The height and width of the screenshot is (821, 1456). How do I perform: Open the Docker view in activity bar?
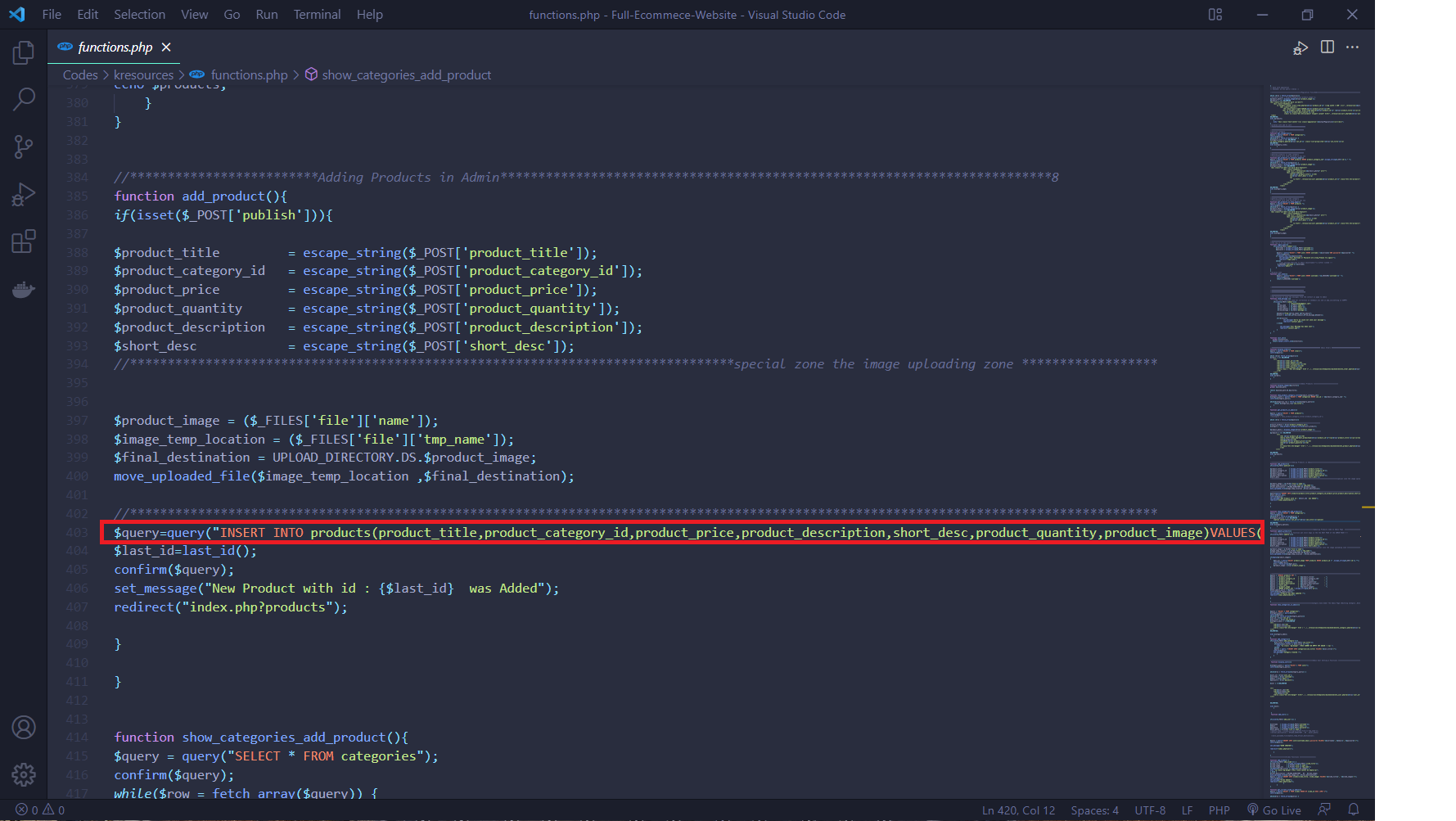[24, 289]
